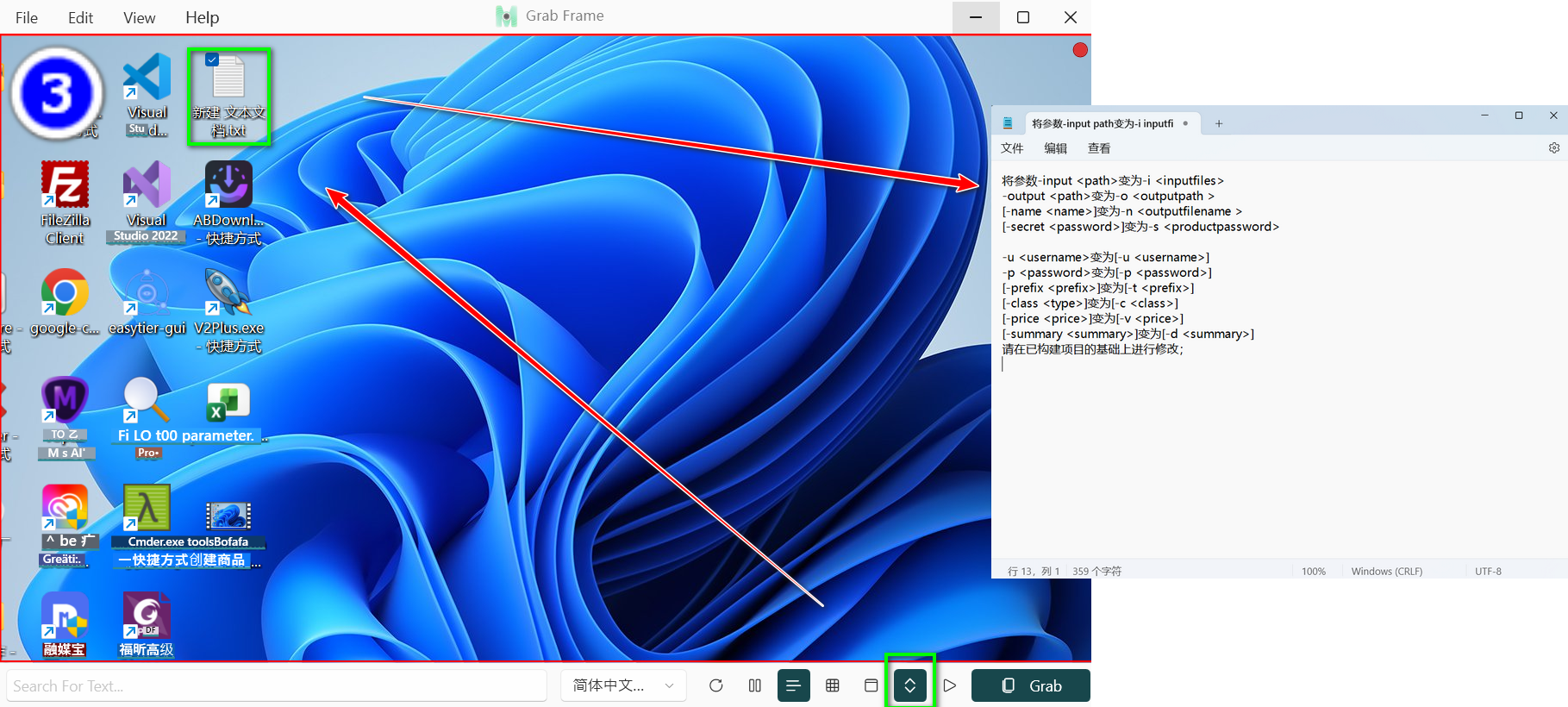This screenshot has width=1568, height=707.
Task: Open Notepad settings gear
Action: pos(1553,148)
